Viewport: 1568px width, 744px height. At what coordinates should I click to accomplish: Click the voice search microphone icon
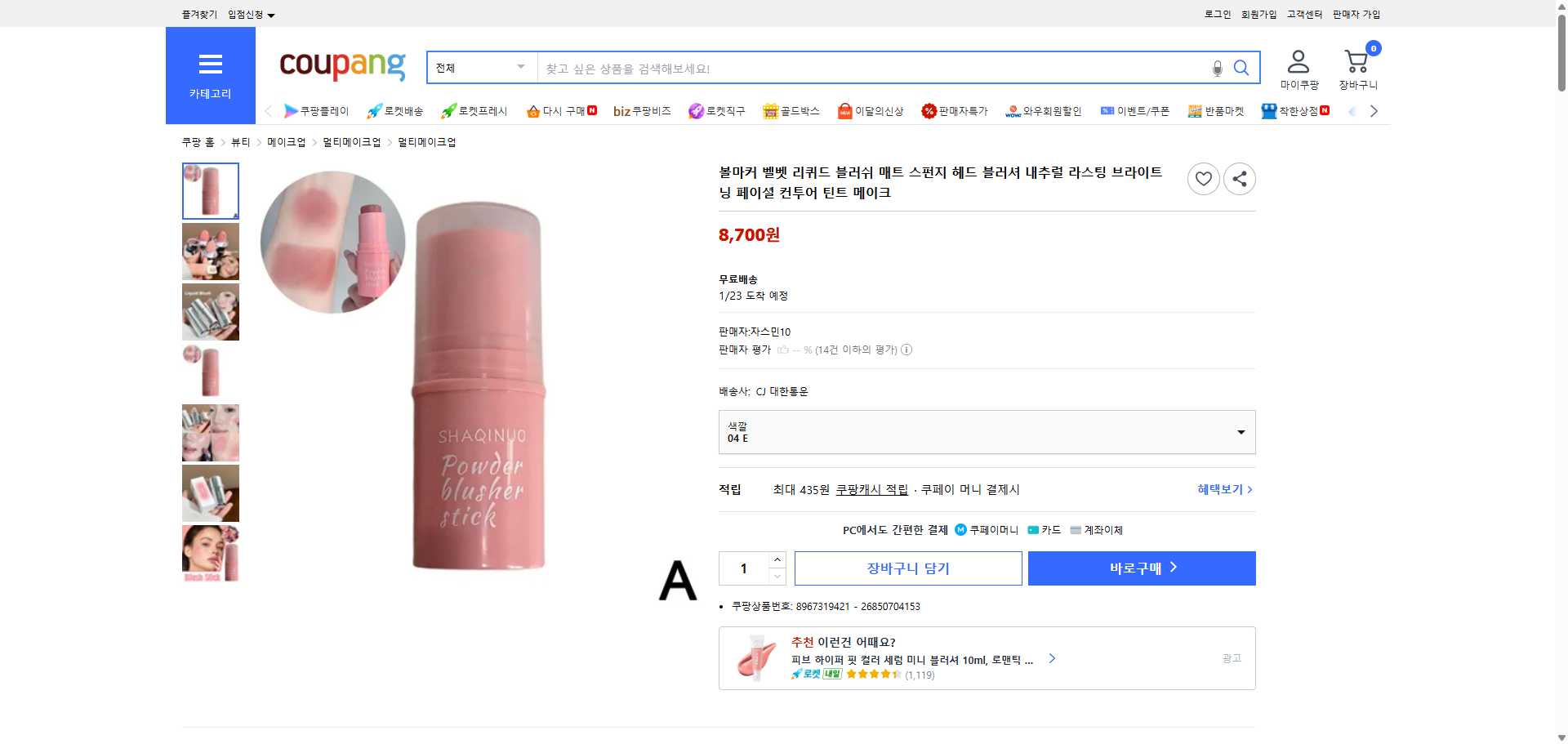[1217, 69]
